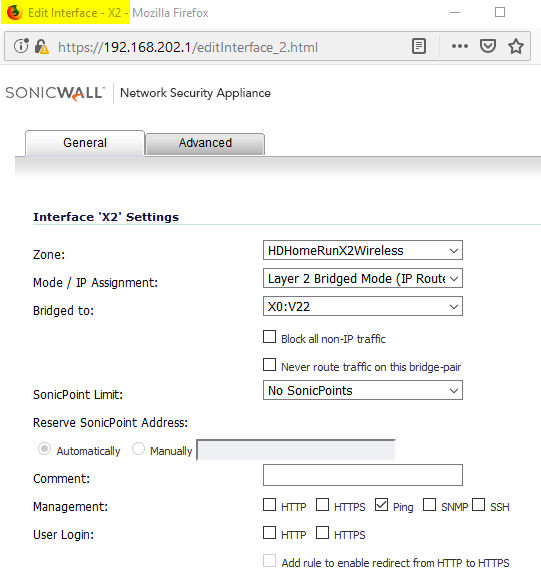Click the Comment text field
The height and width of the screenshot is (578, 541).
[x=363, y=475]
